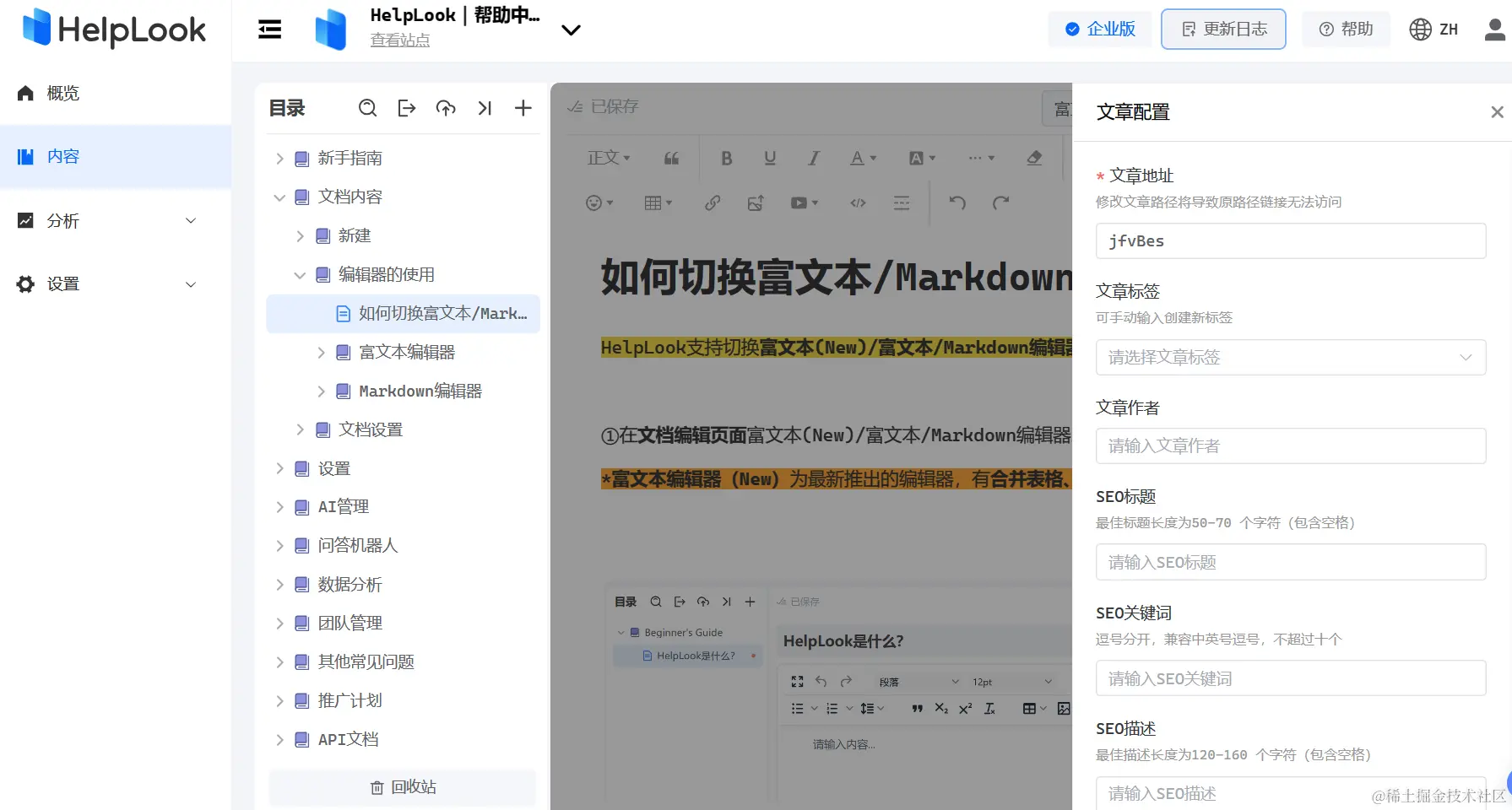Expand the 文档设置 folder
This screenshot has height=810, width=1512.
click(300, 430)
